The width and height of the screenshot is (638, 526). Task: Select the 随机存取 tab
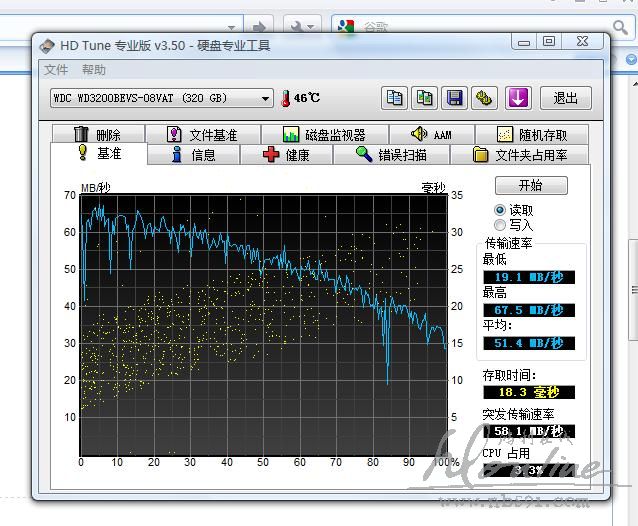coord(535,135)
